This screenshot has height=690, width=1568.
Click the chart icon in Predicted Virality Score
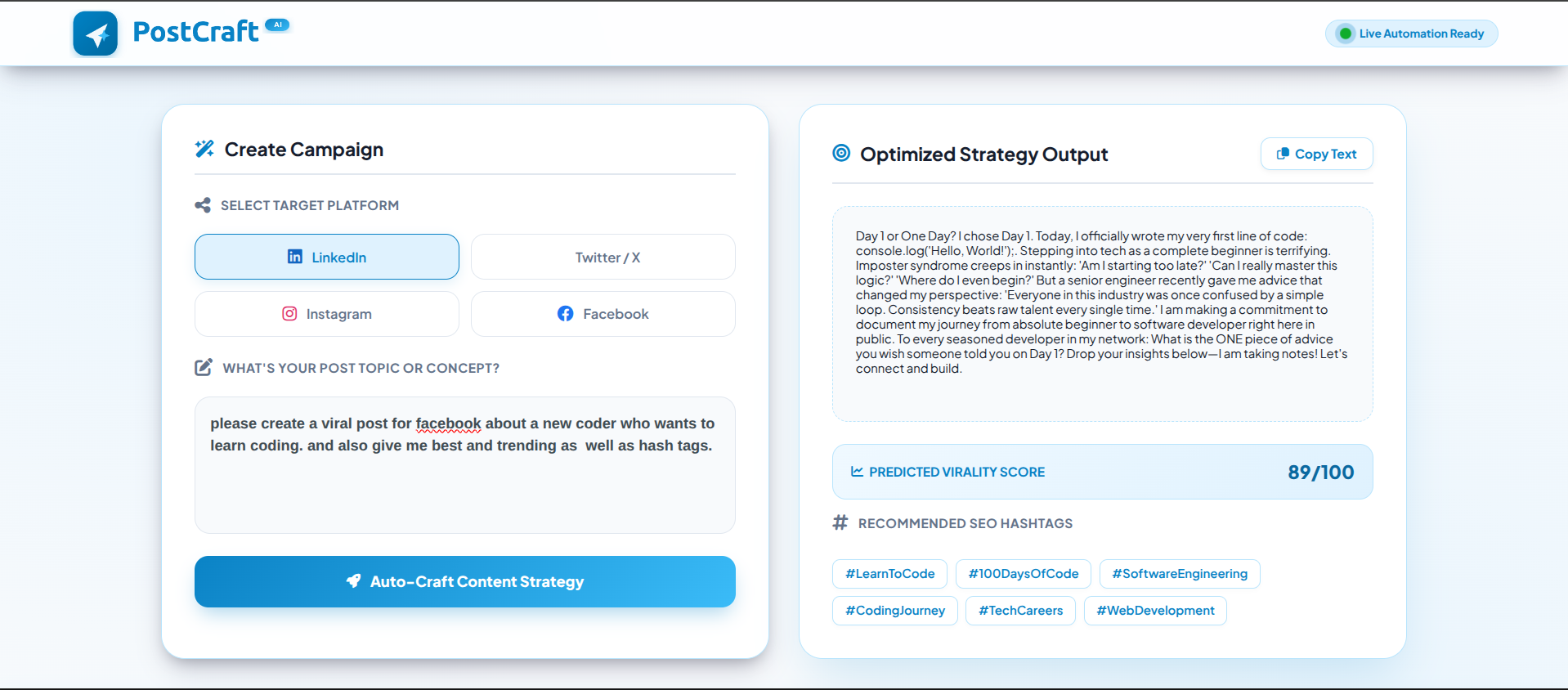pos(857,472)
